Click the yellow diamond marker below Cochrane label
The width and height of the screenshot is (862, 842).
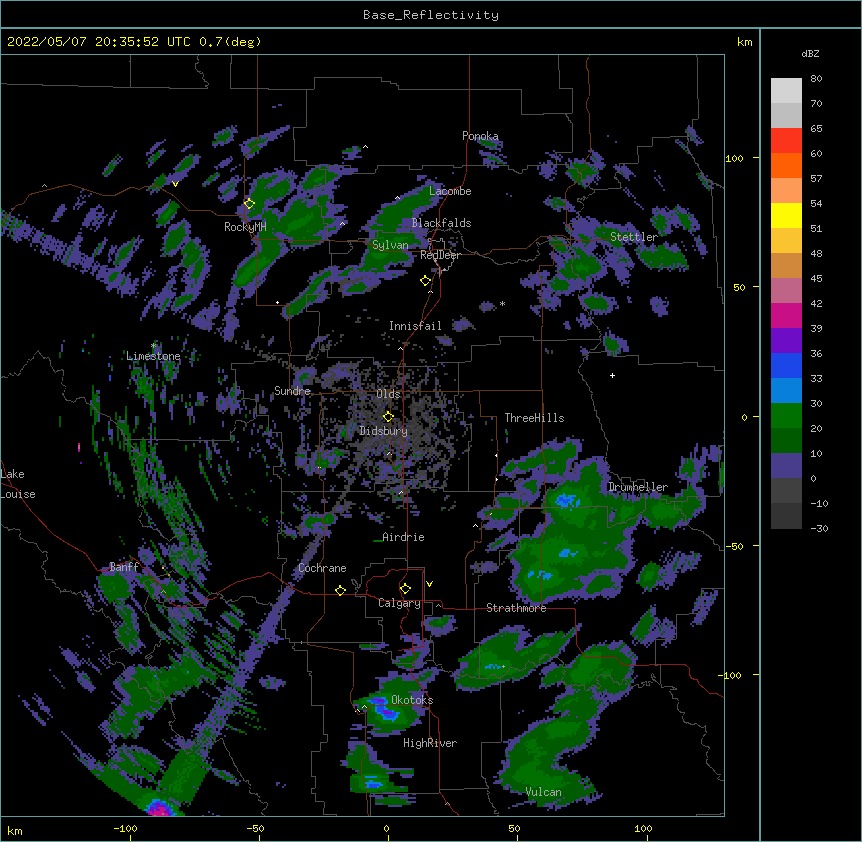(x=340, y=590)
